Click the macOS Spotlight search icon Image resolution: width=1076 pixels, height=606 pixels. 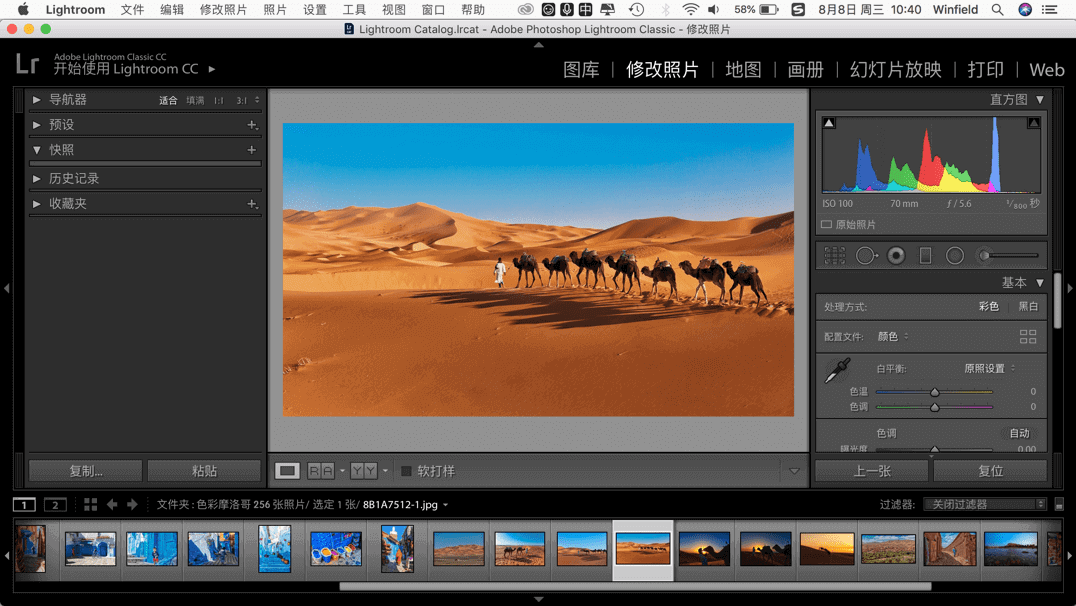point(997,10)
